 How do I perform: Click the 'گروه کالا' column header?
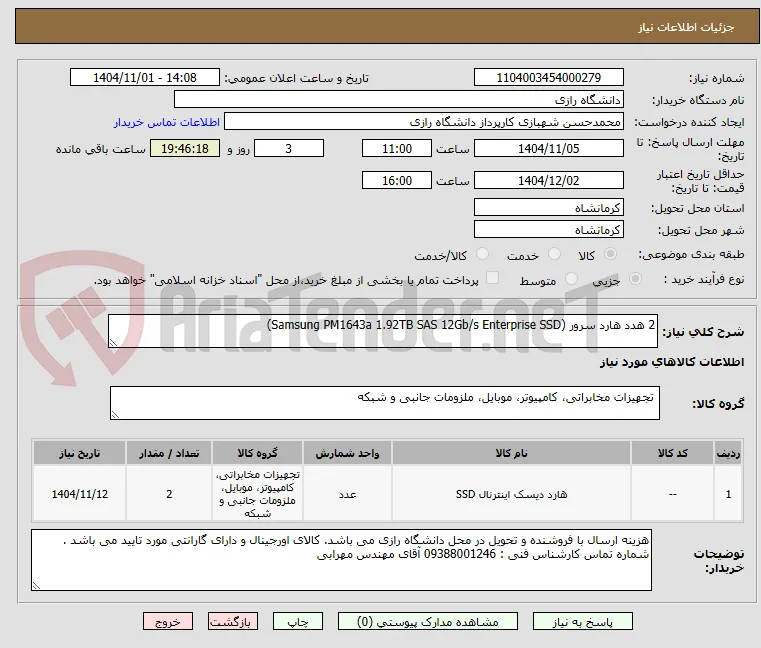(x=257, y=453)
